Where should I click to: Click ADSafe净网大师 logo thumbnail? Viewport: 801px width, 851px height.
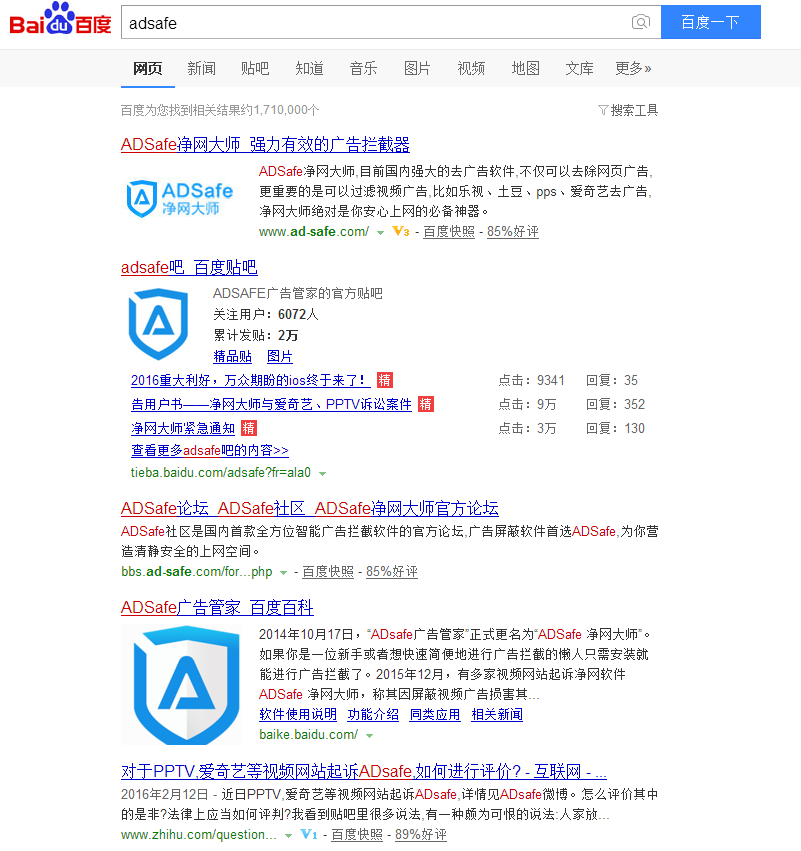point(180,199)
